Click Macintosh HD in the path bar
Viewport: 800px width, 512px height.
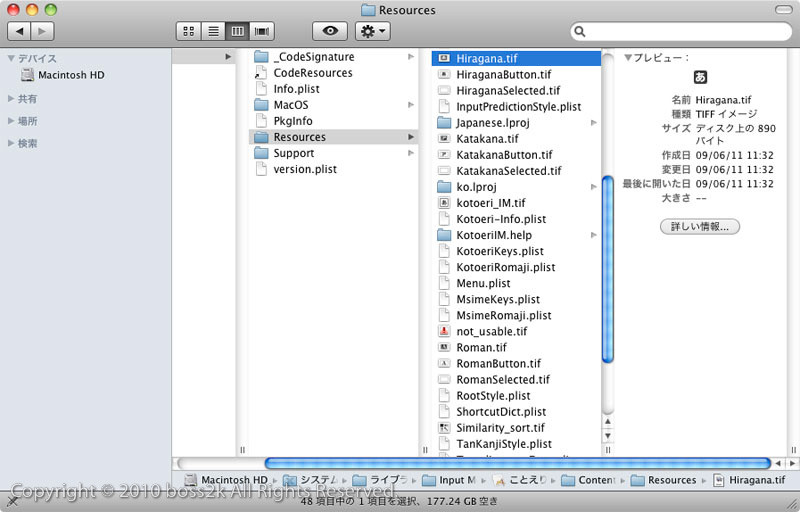pyautogui.click(x=226, y=480)
